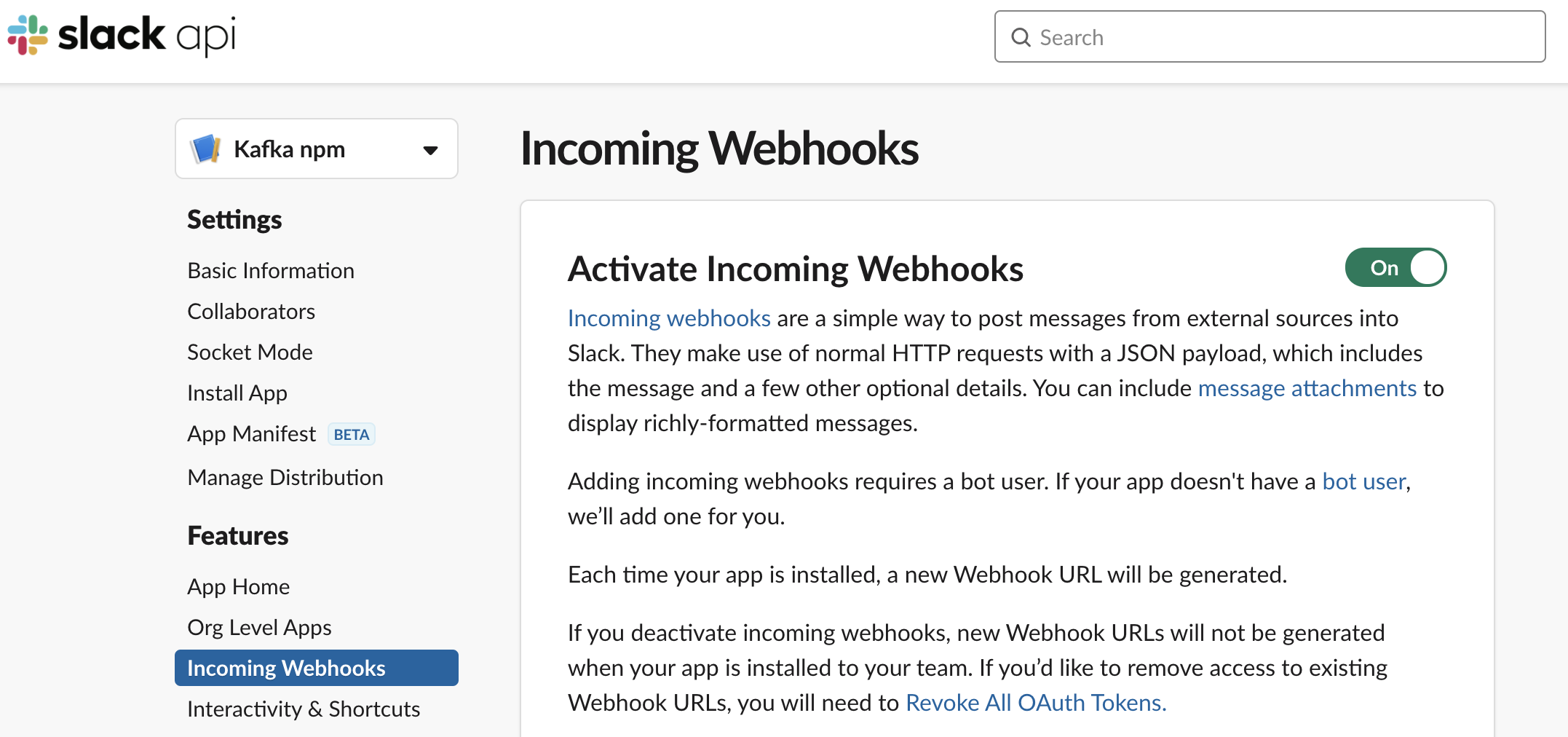1568x737 pixels.
Task: Click the Features section heading
Action: (x=238, y=535)
